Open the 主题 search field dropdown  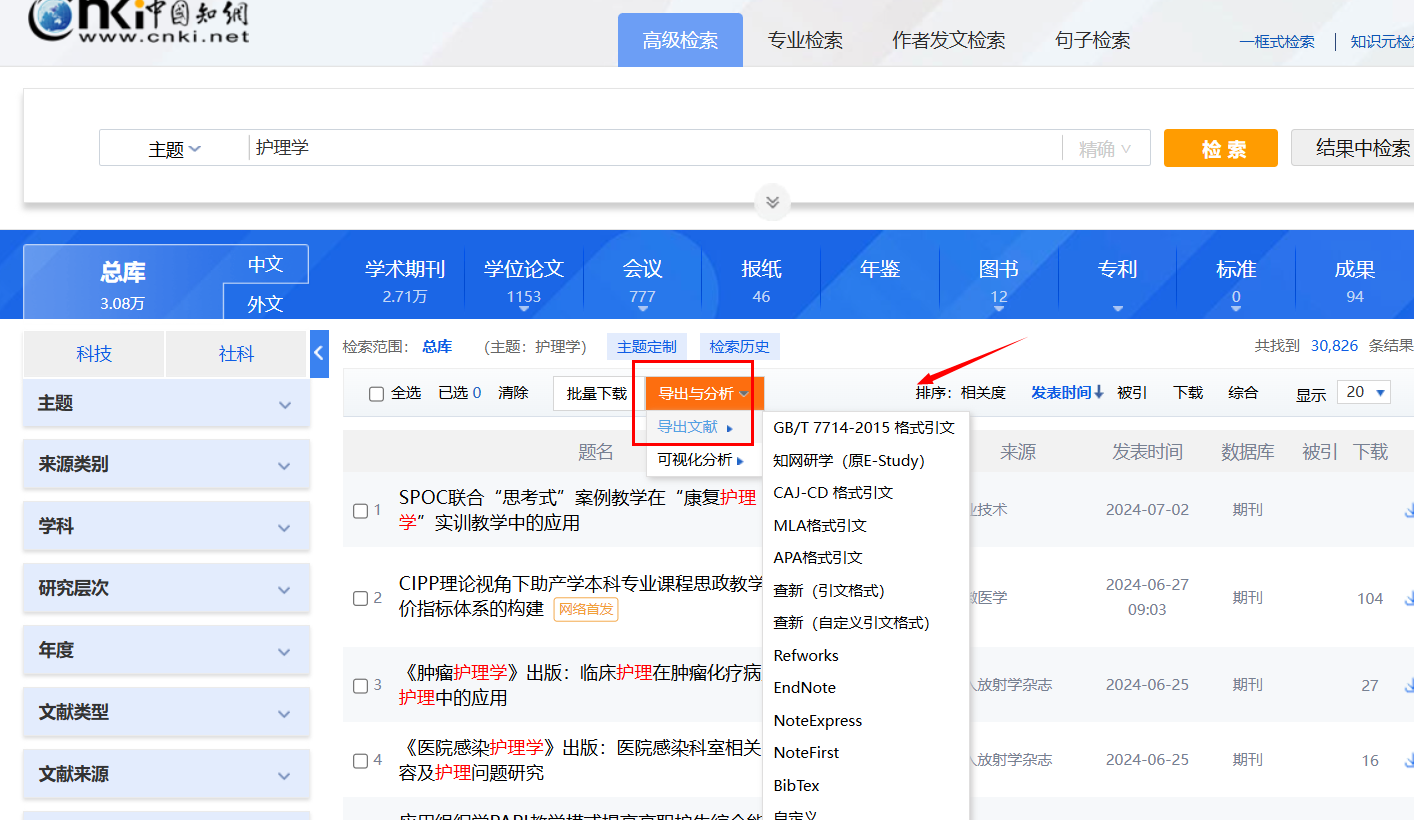(x=174, y=149)
